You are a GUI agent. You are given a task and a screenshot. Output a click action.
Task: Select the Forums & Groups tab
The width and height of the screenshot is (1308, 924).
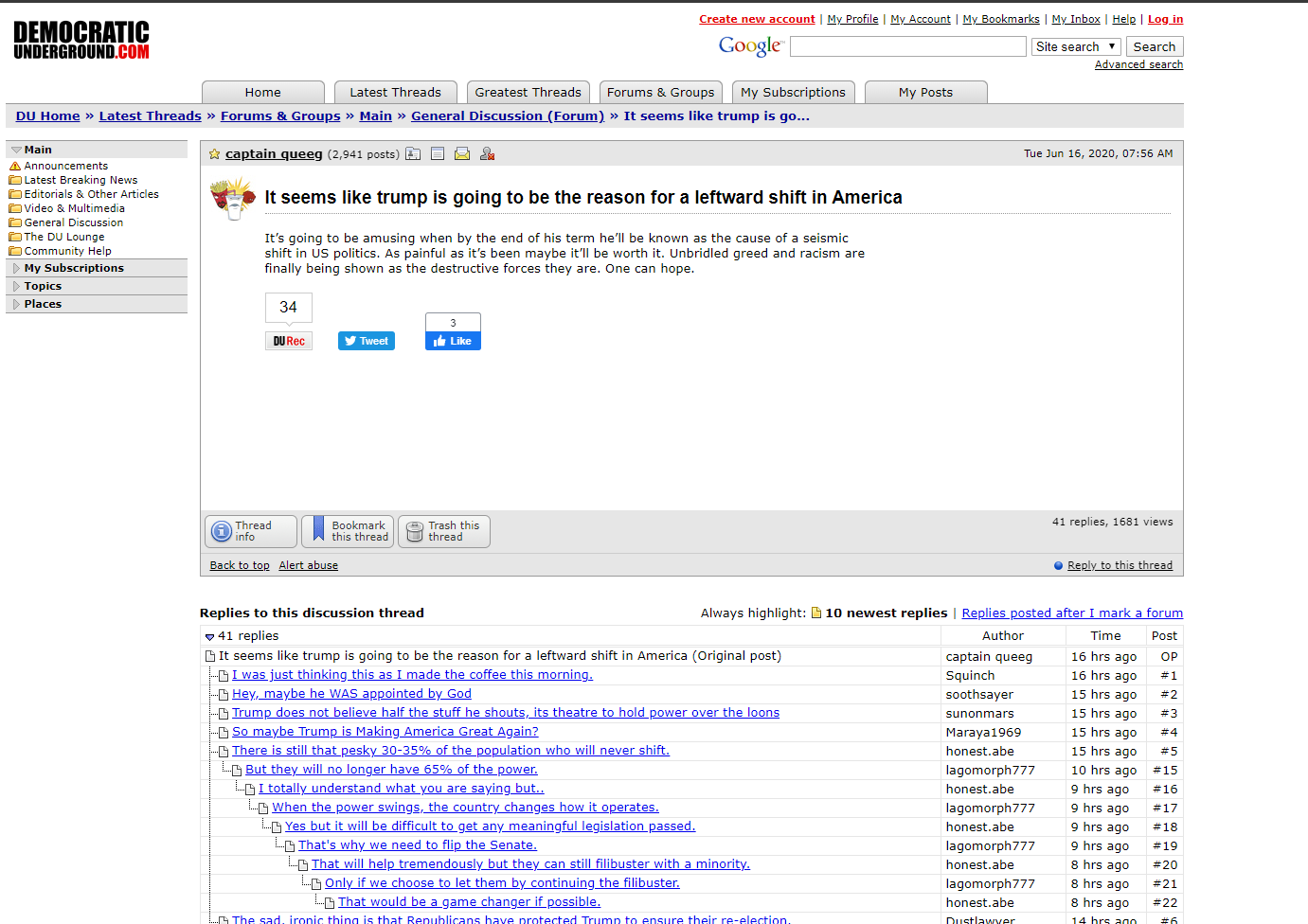[661, 92]
